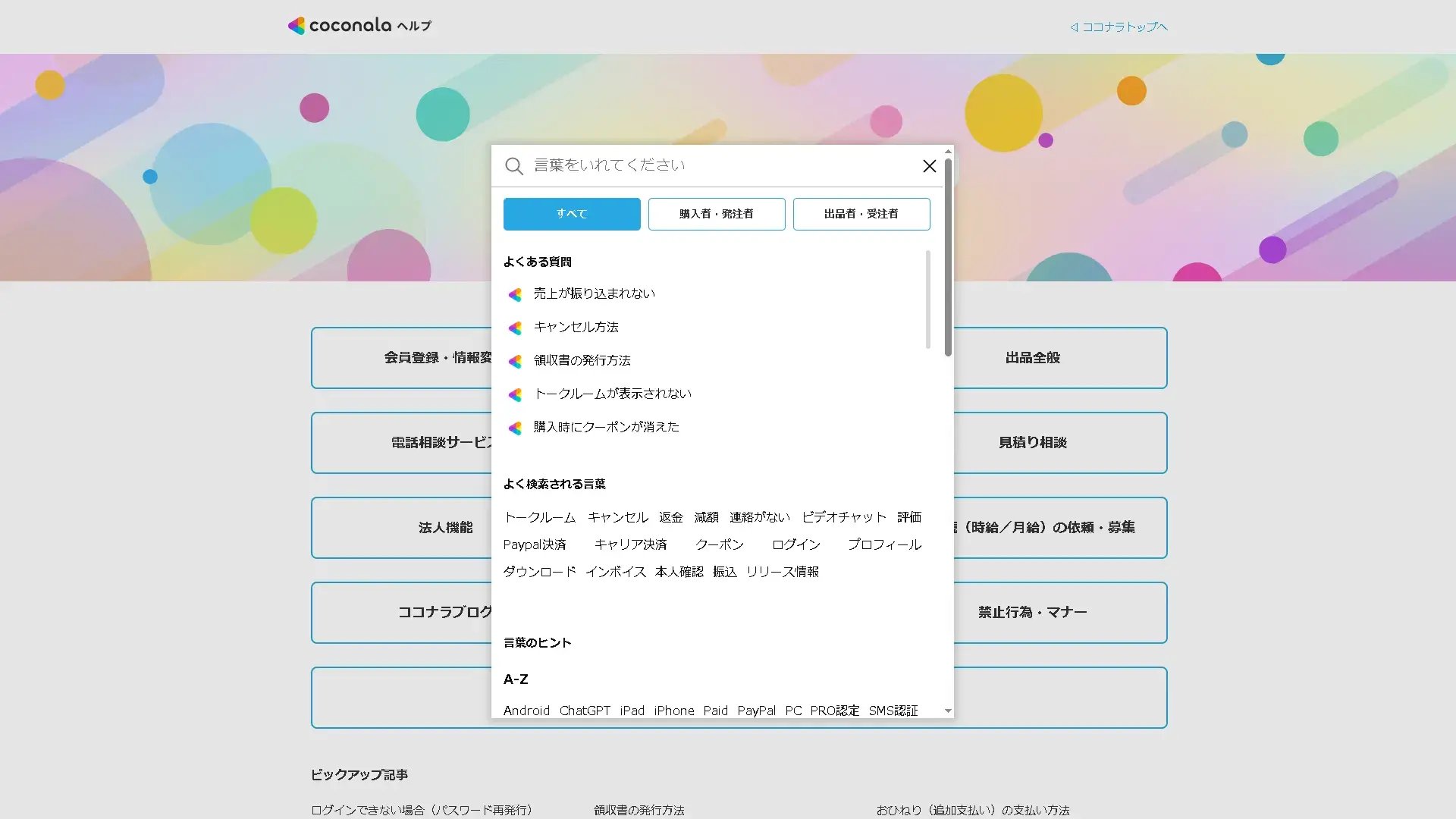1456x819 pixels.
Task: Select keyword キャンセル
Action: click(x=617, y=517)
